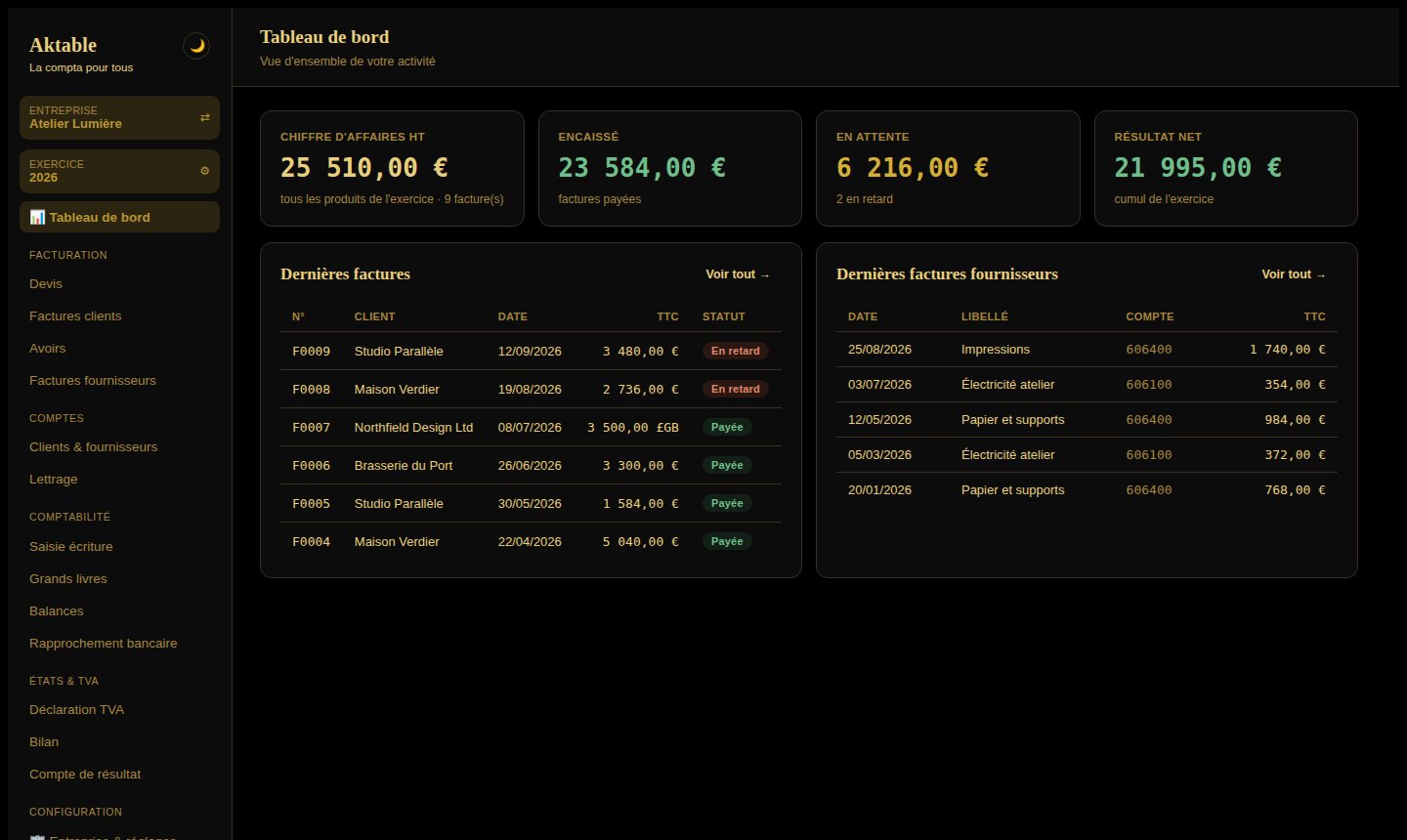Navigate to Clients & fournisseurs
Image resolution: width=1407 pixels, height=840 pixels.
coord(119,447)
